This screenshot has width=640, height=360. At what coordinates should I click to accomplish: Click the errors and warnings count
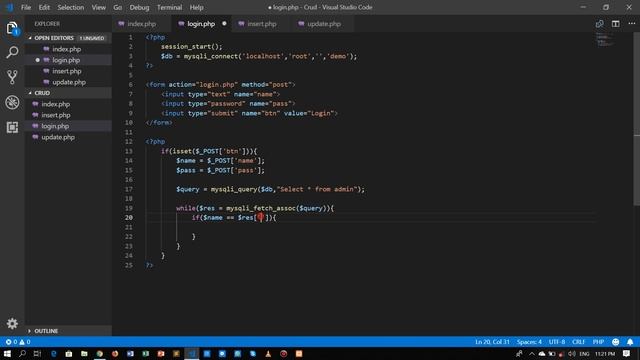point(18,342)
